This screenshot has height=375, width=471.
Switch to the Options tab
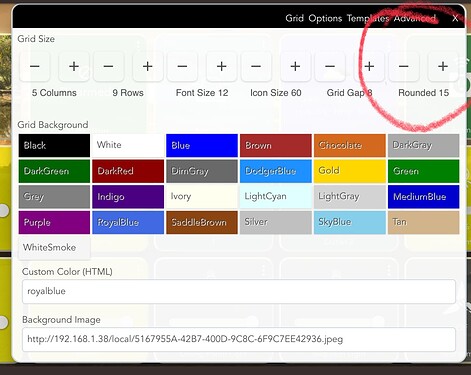325,18
